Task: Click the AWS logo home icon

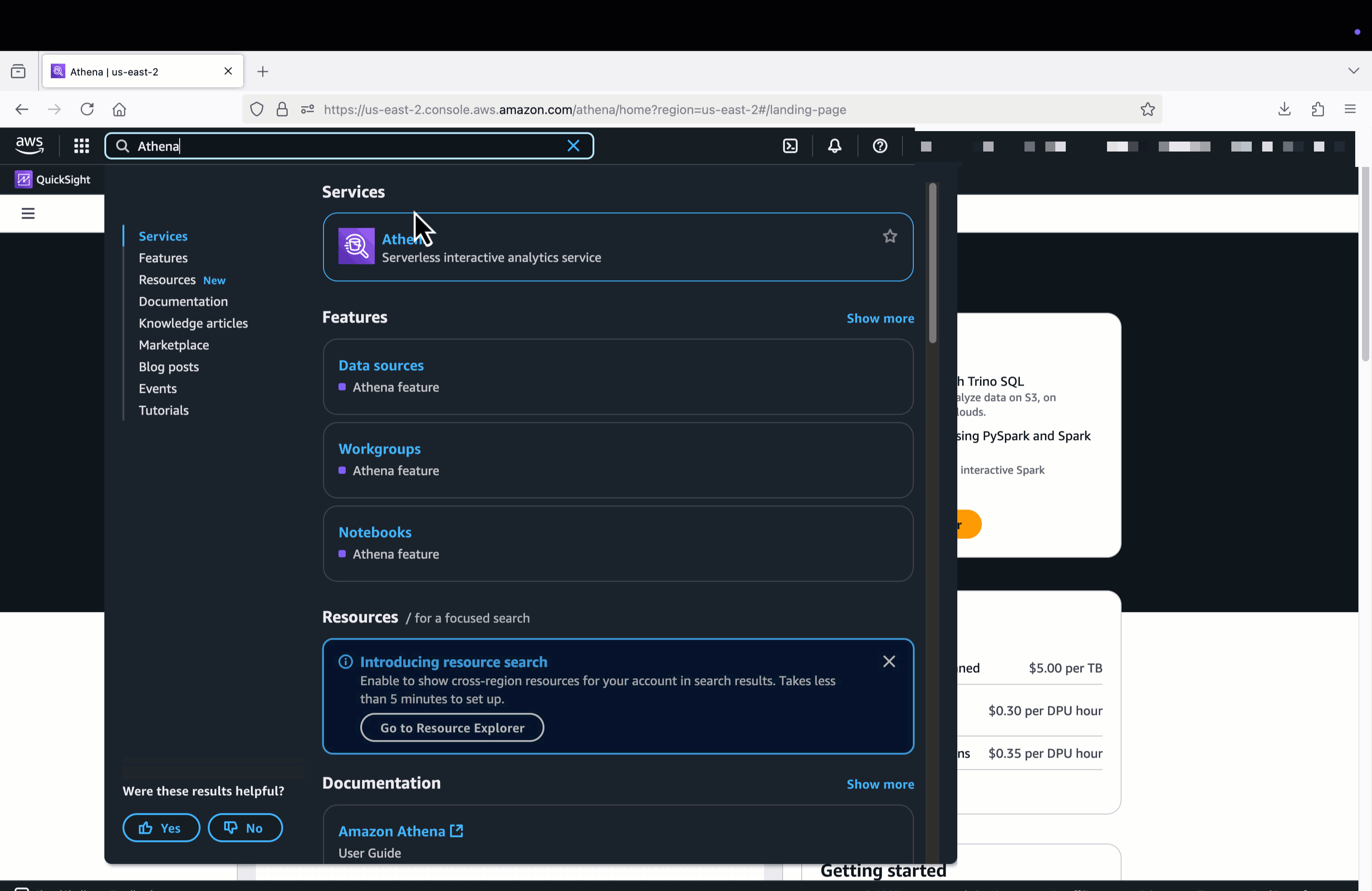Action: (x=29, y=146)
